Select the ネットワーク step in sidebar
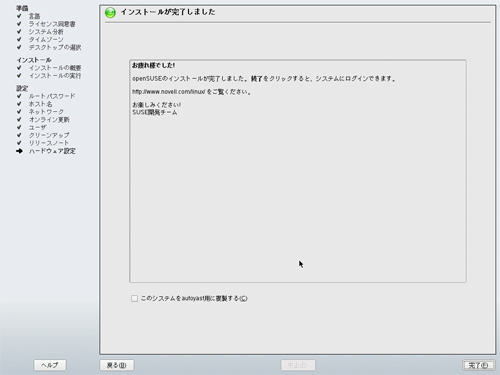Image resolution: width=500 pixels, height=375 pixels. [x=46, y=112]
